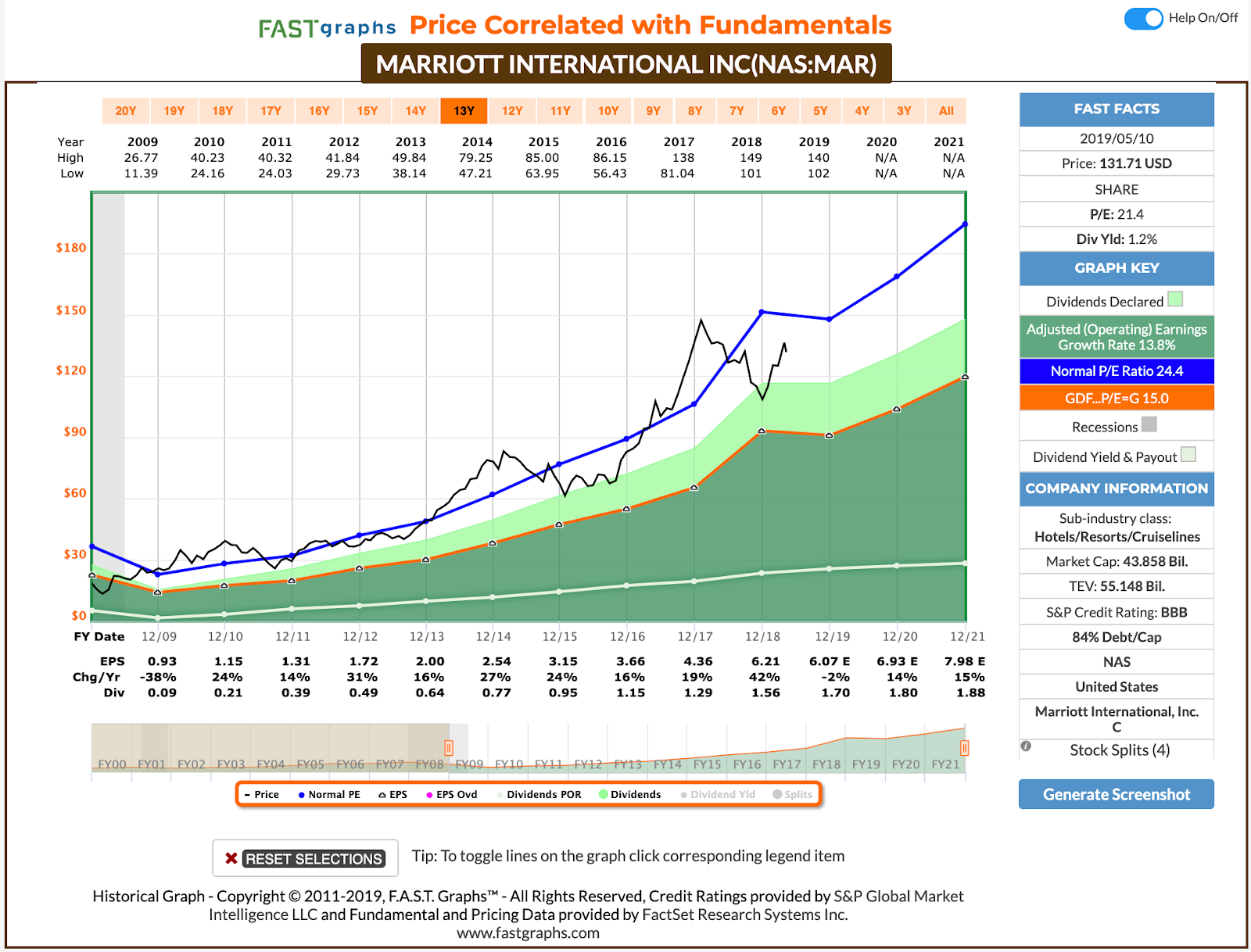The width and height of the screenshot is (1251, 952).
Task: Click the 2021 Normal PE forecast point
Action: (x=966, y=224)
